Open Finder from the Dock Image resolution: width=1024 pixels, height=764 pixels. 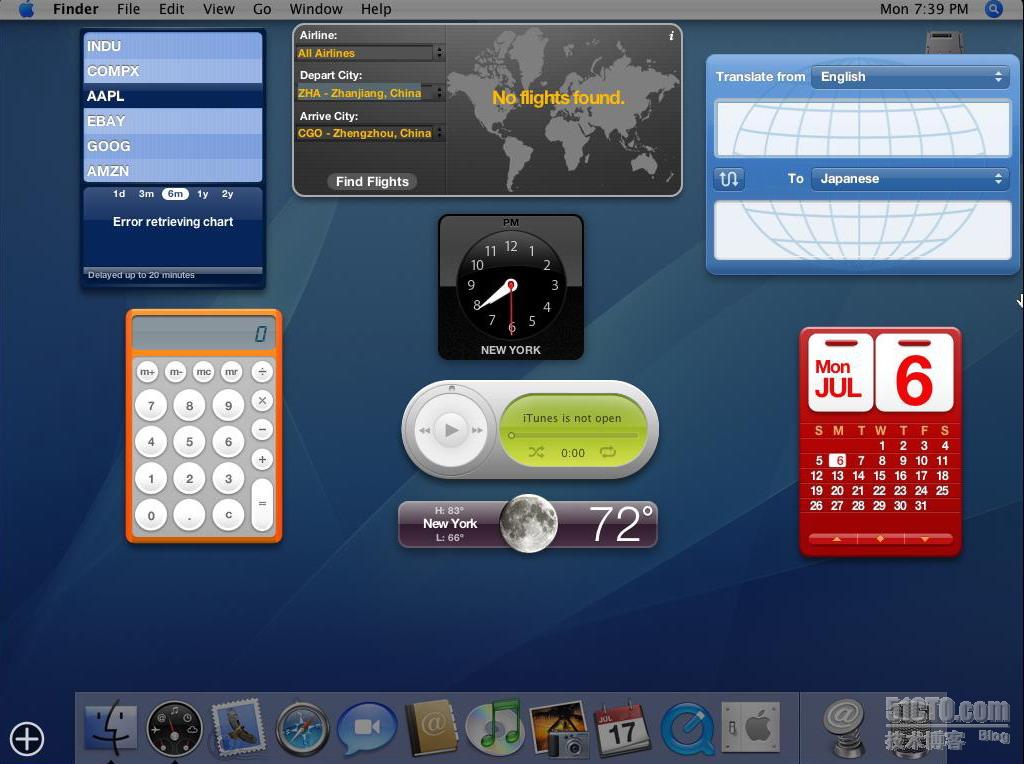110,728
